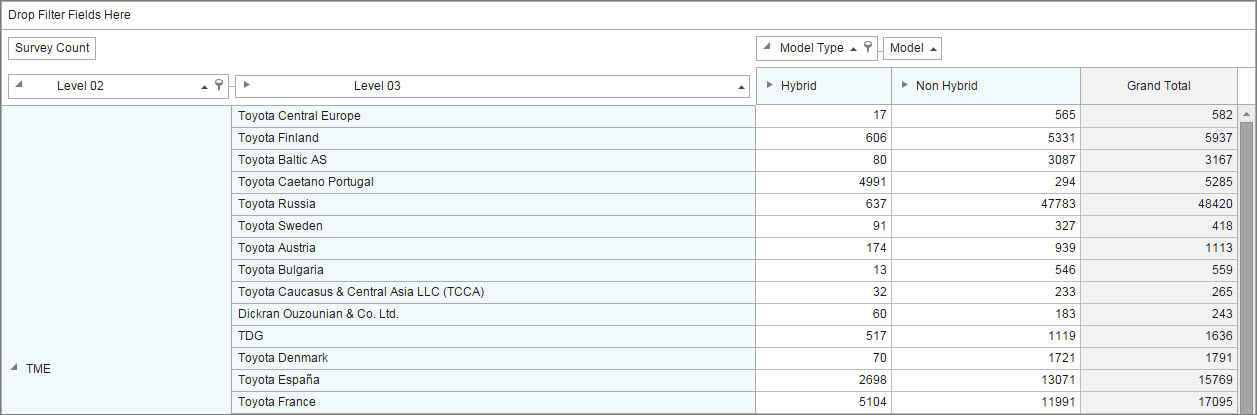Select the Toyota Austria row header
This screenshot has height=415, width=1257.
tap(494, 248)
